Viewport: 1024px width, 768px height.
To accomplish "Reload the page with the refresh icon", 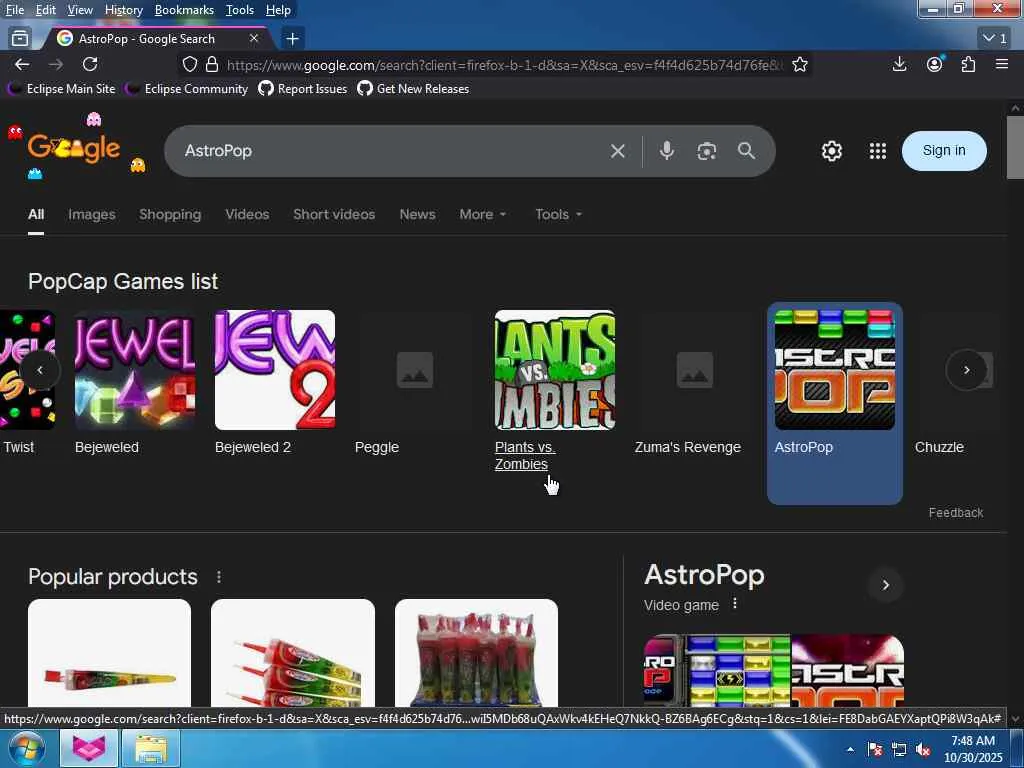I will (x=90, y=64).
